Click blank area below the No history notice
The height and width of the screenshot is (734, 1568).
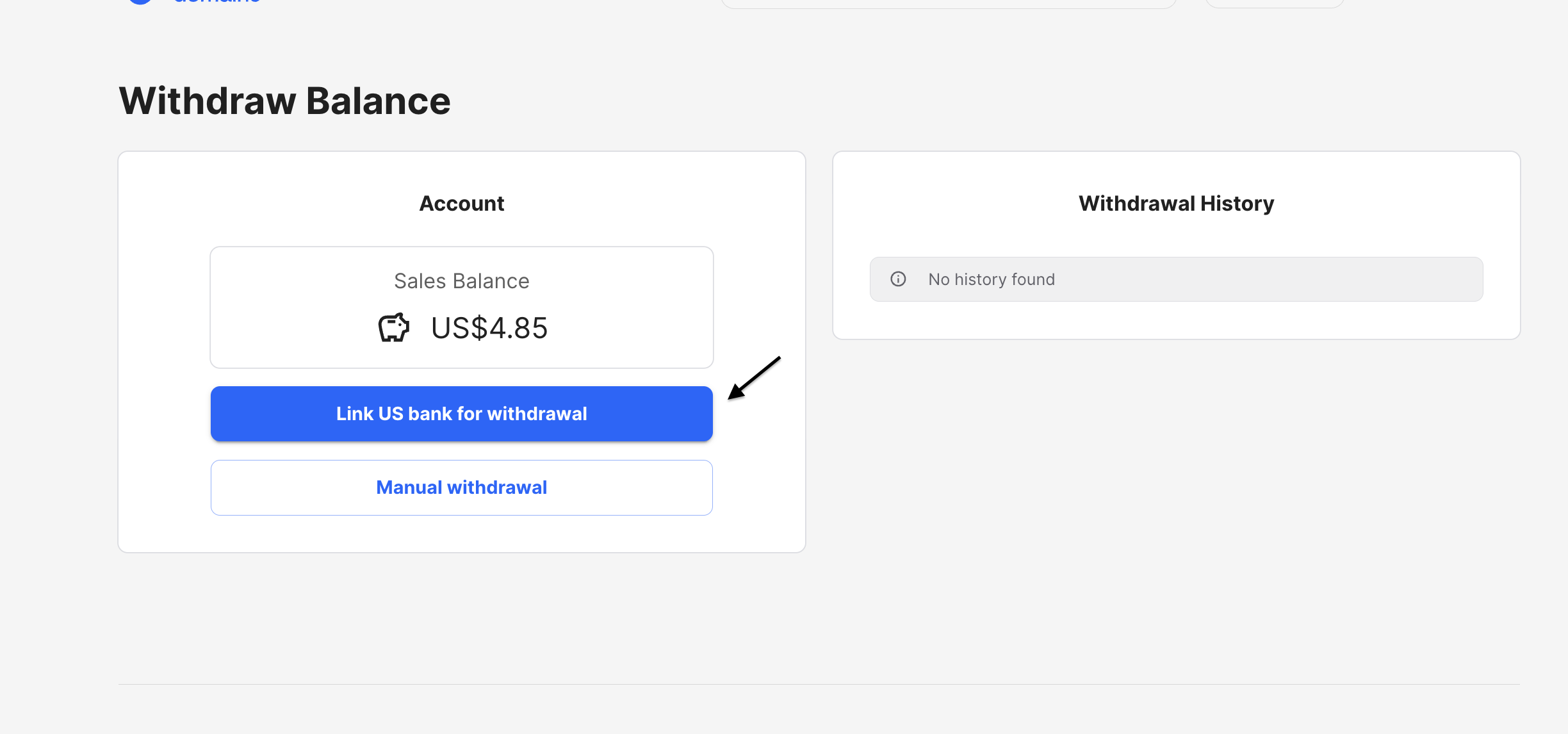click(1176, 320)
